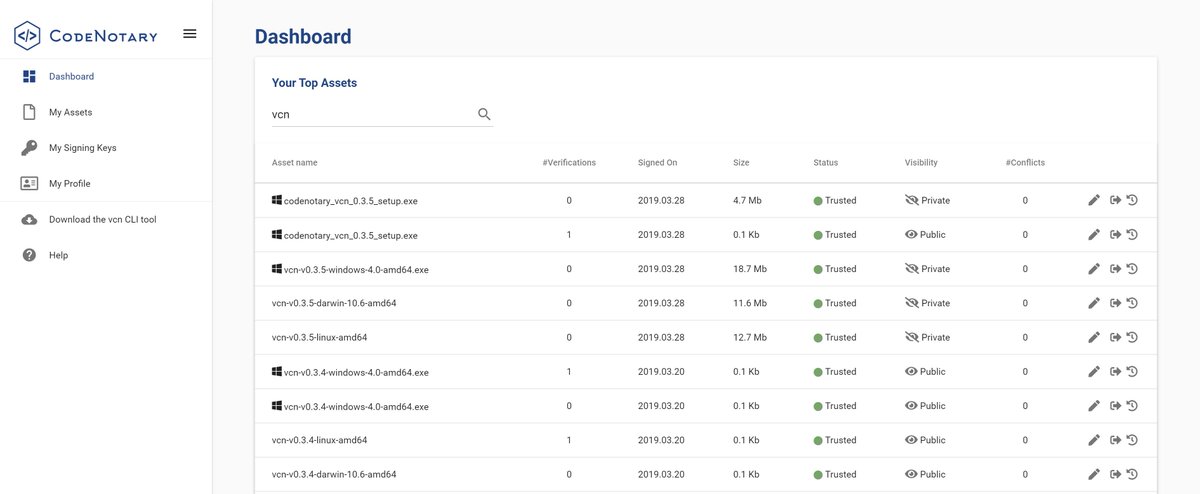Click export arrow for vcn-v0.3.5-windows-4.0-amd64.exe
Viewport: 1200px width, 494px height.
click(1115, 269)
